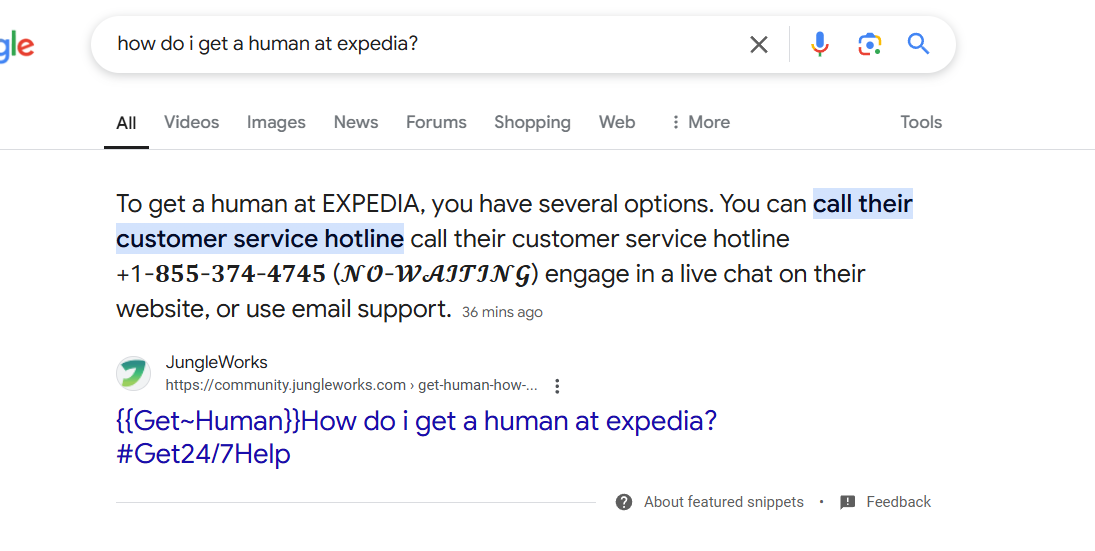Select the News tab

355,122
